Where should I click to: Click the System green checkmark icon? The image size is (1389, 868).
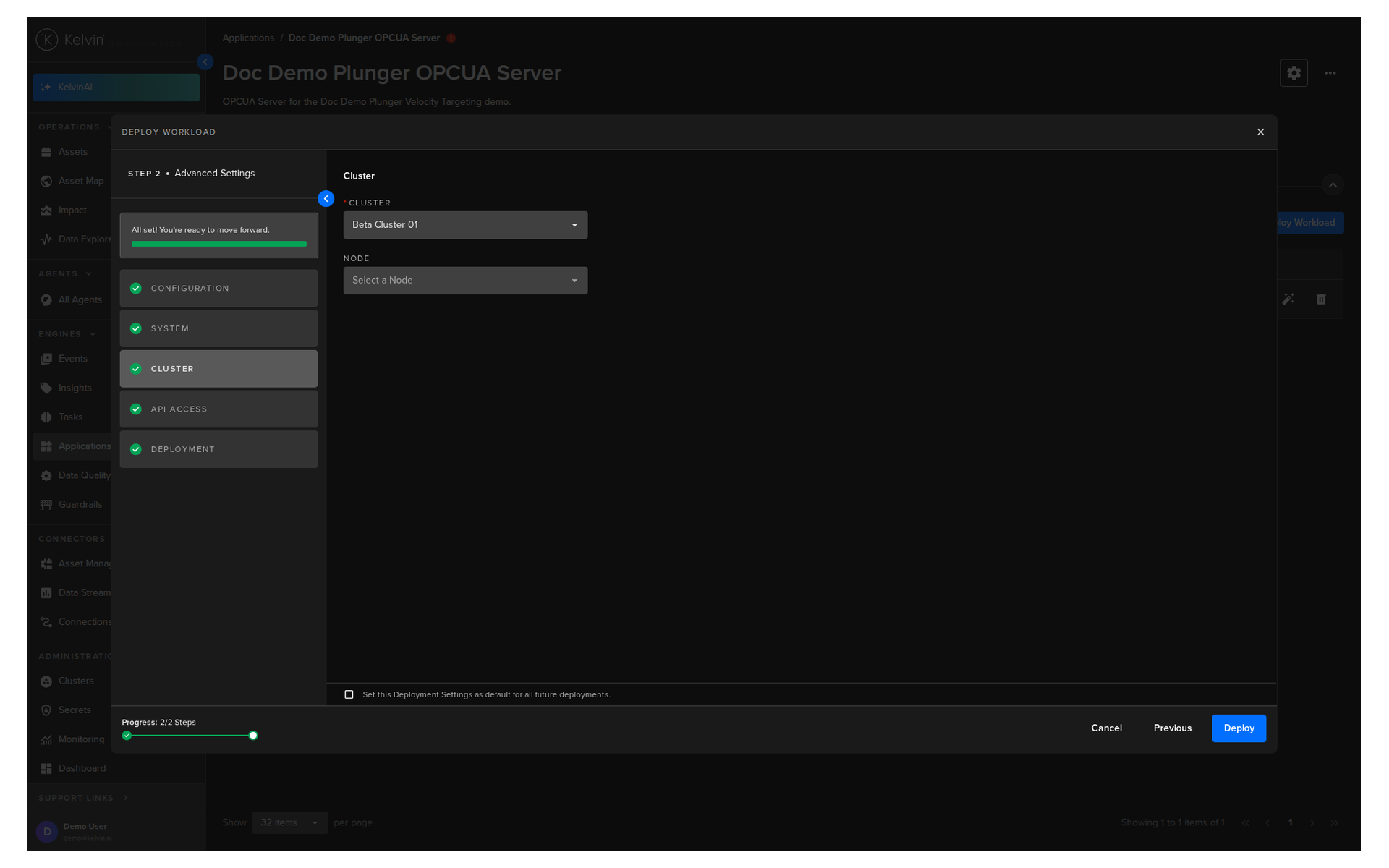135,329
